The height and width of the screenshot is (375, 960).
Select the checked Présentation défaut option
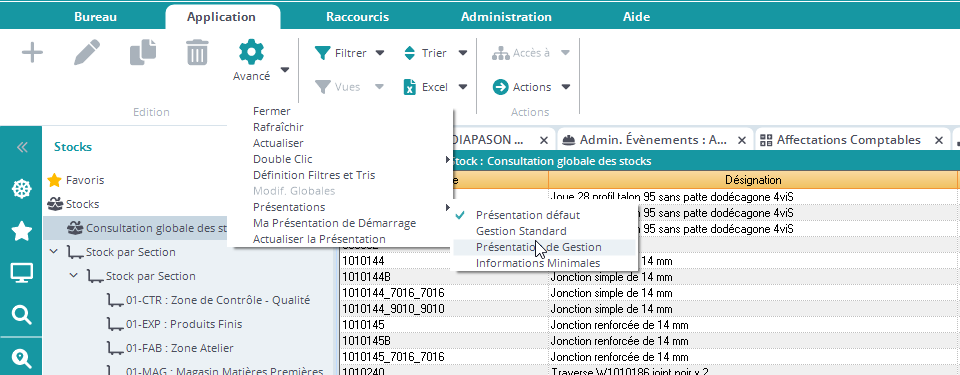(x=528, y=215)
